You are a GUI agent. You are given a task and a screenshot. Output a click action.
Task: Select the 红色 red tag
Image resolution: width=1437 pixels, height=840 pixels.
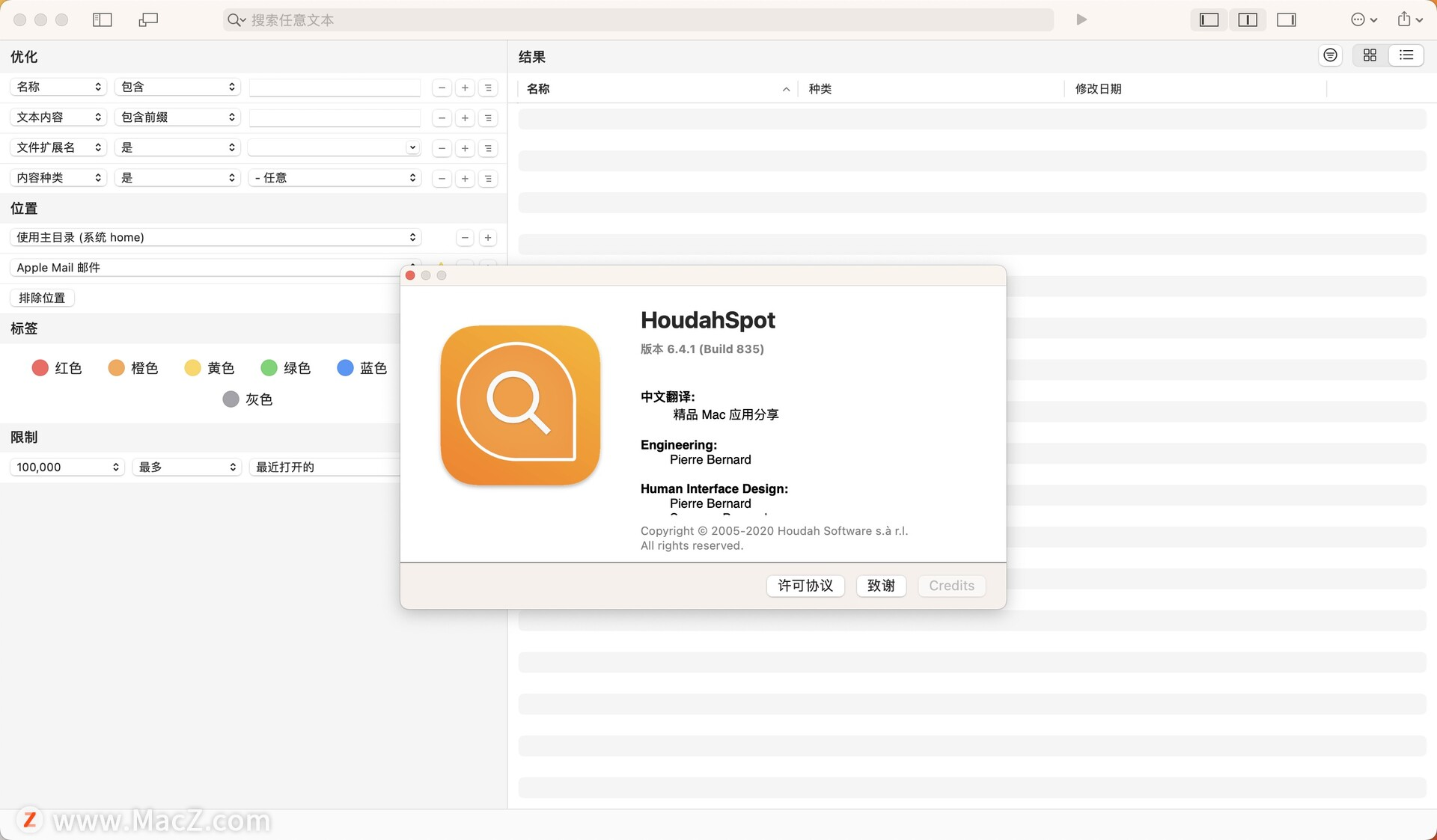[57, 368]
